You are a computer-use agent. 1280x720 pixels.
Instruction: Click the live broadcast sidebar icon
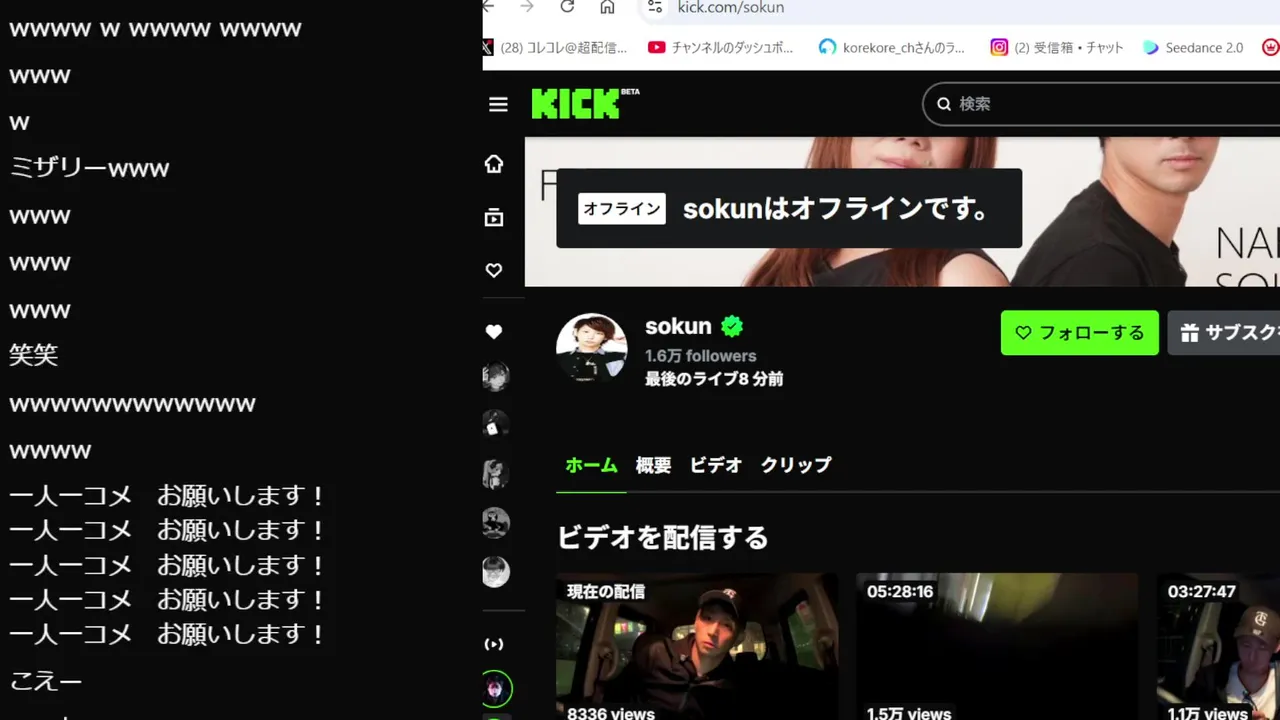494,644
